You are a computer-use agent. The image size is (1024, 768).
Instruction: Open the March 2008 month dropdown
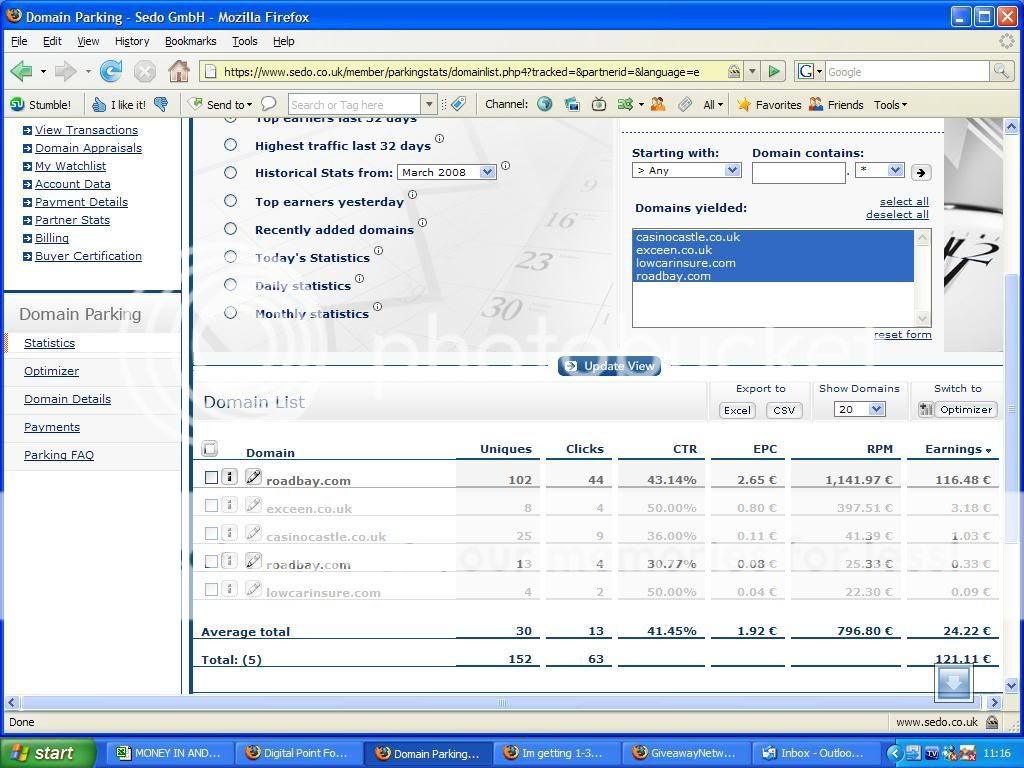[447, 172]
